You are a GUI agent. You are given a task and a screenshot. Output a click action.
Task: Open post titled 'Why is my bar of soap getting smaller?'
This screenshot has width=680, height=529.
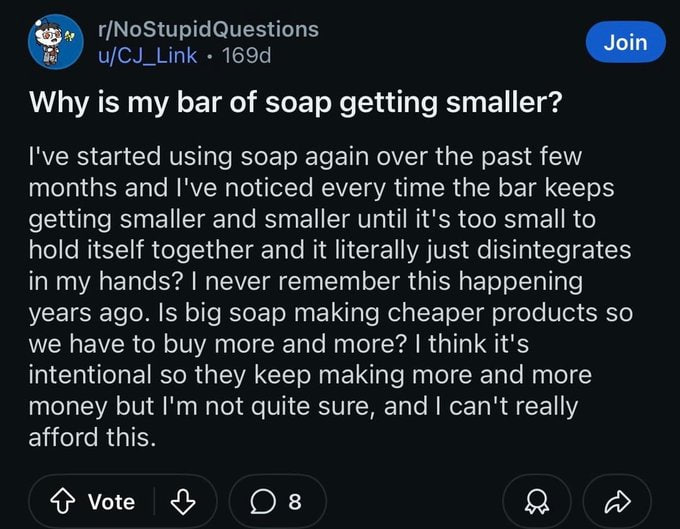click(294, 103)
